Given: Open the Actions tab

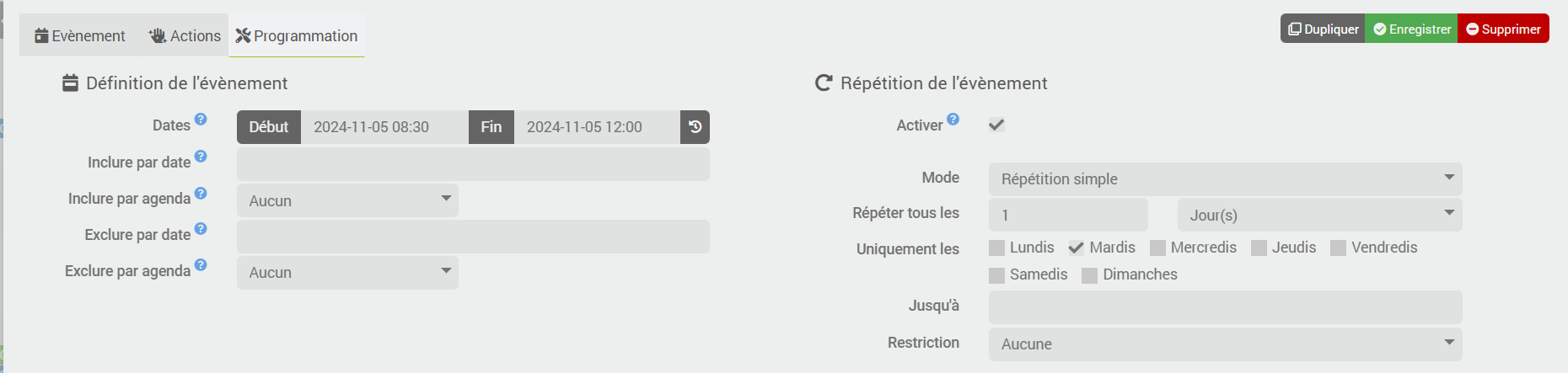Looking at the screenshot, I should (185, 35).
